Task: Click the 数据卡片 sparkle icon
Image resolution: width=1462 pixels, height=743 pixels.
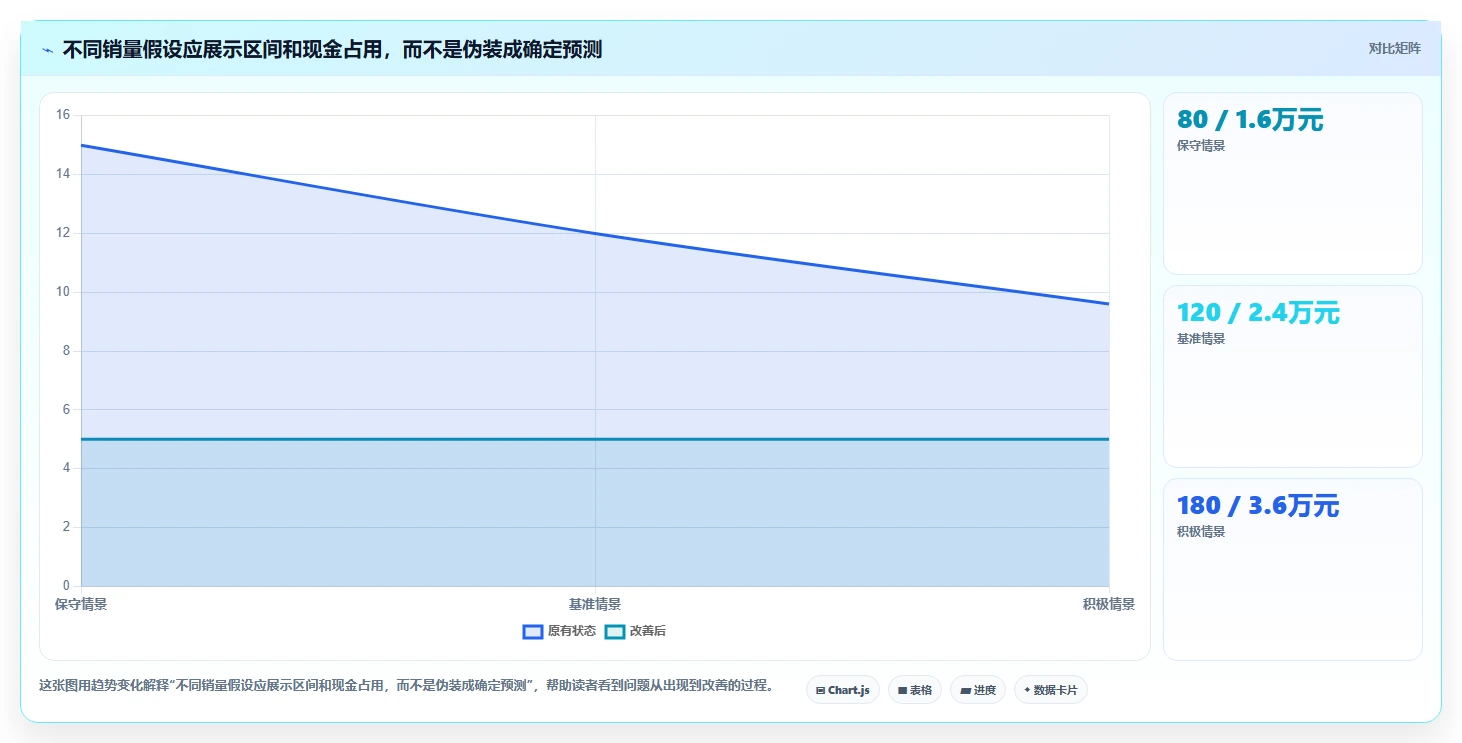Action: 1027,690
